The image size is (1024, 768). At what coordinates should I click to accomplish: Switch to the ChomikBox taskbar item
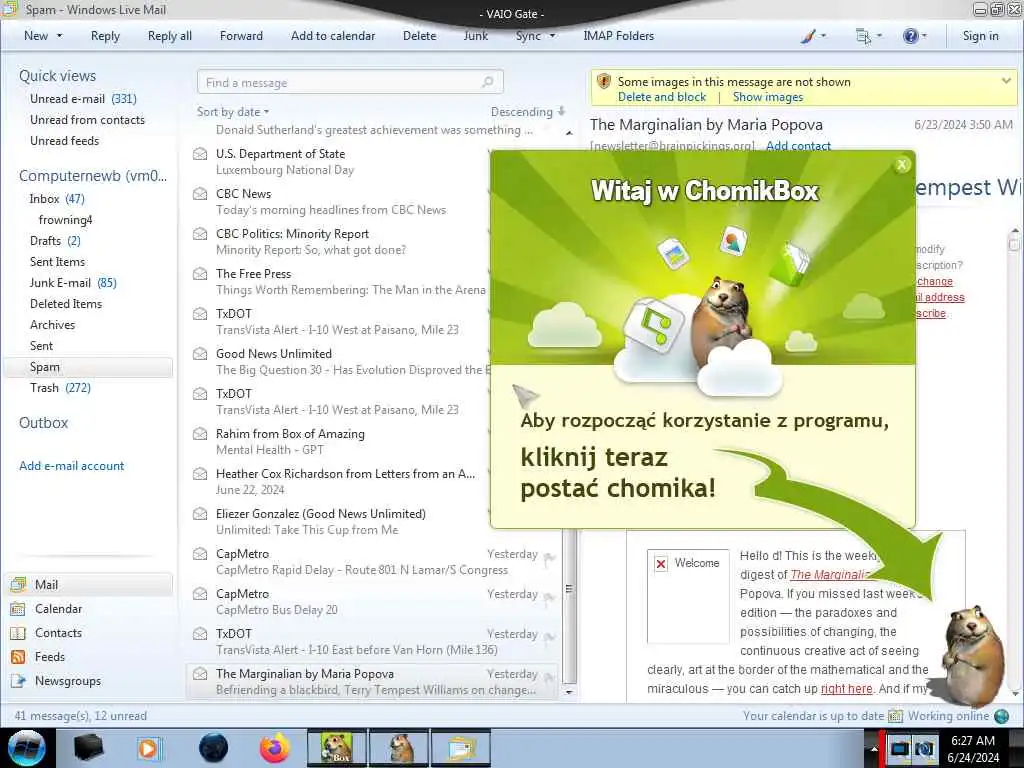click(x=337, y=748)
